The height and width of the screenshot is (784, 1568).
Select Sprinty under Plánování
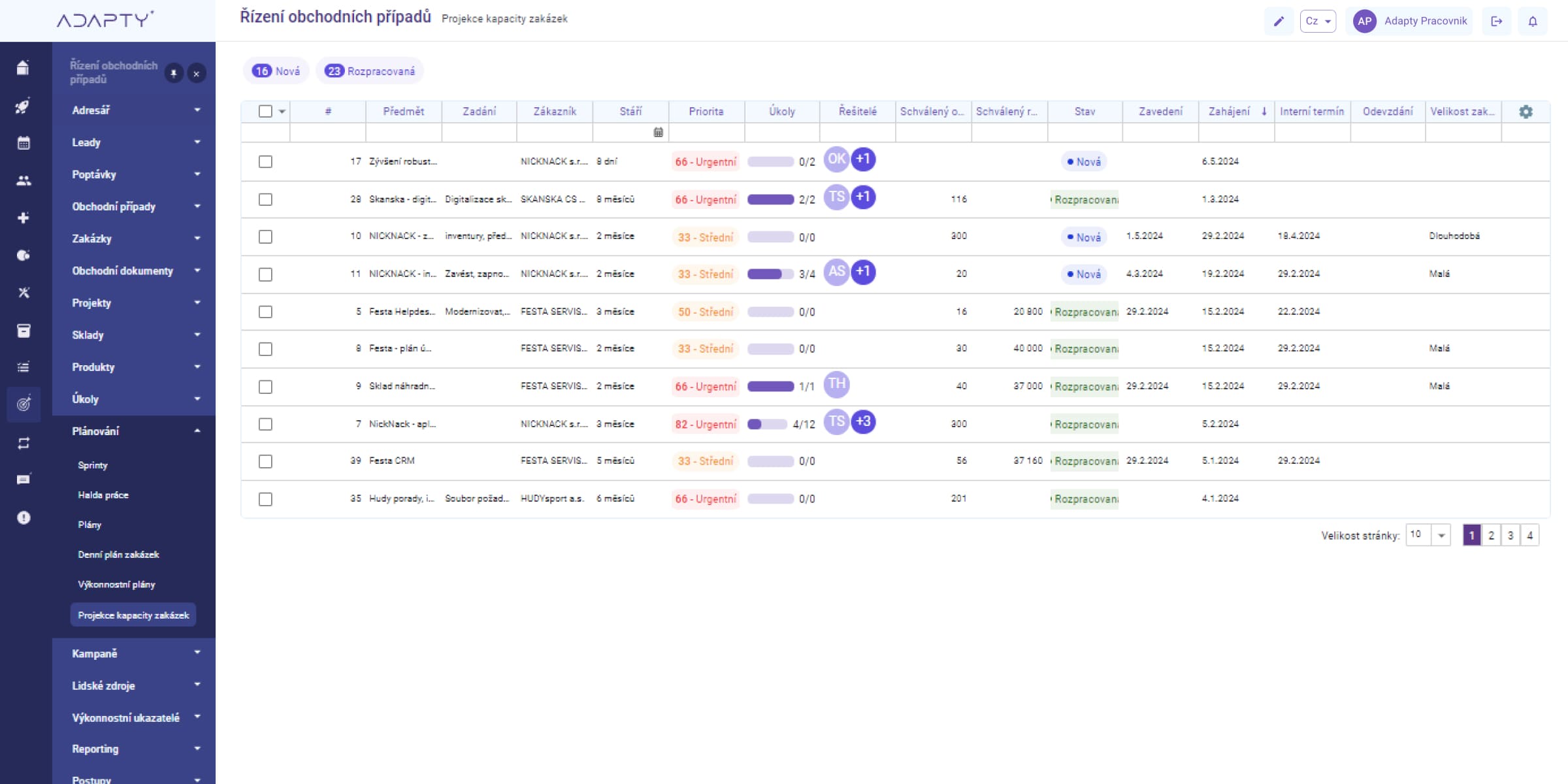93,465
